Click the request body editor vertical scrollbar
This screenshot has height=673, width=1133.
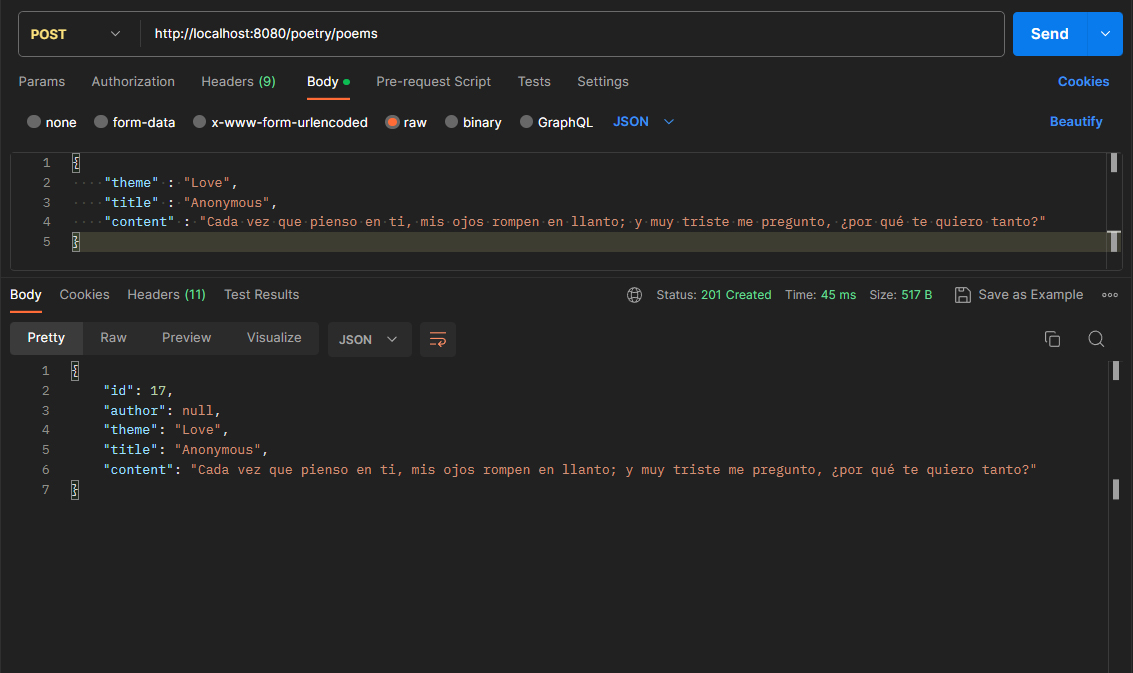pos(1113,210)
